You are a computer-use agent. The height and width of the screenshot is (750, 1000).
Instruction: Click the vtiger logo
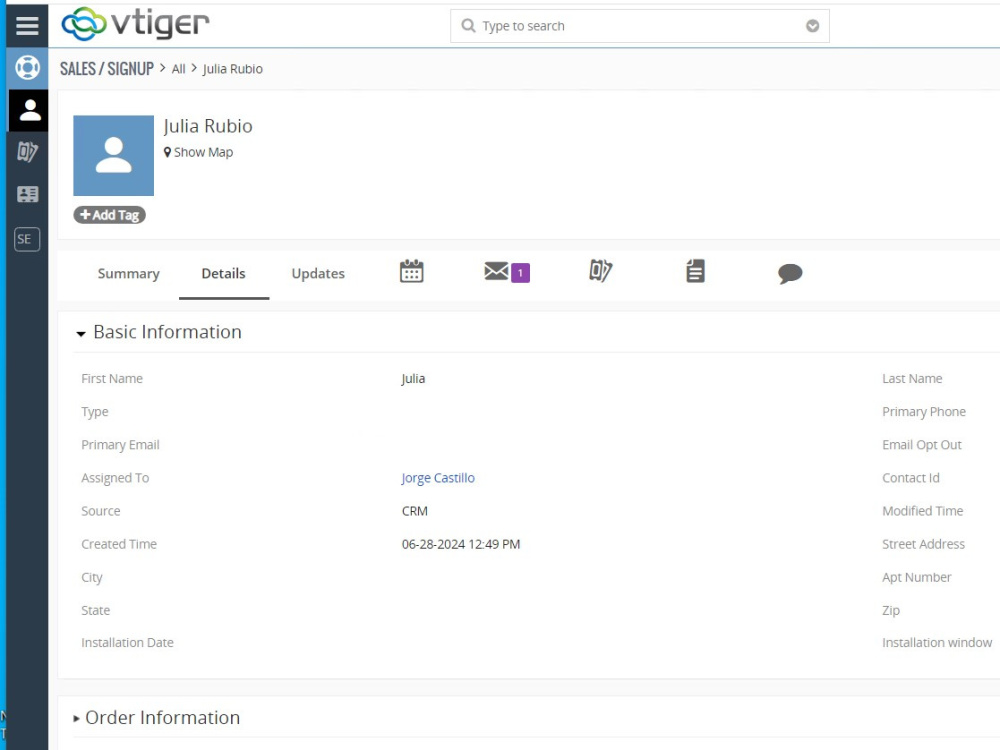(x=135, y=24)
